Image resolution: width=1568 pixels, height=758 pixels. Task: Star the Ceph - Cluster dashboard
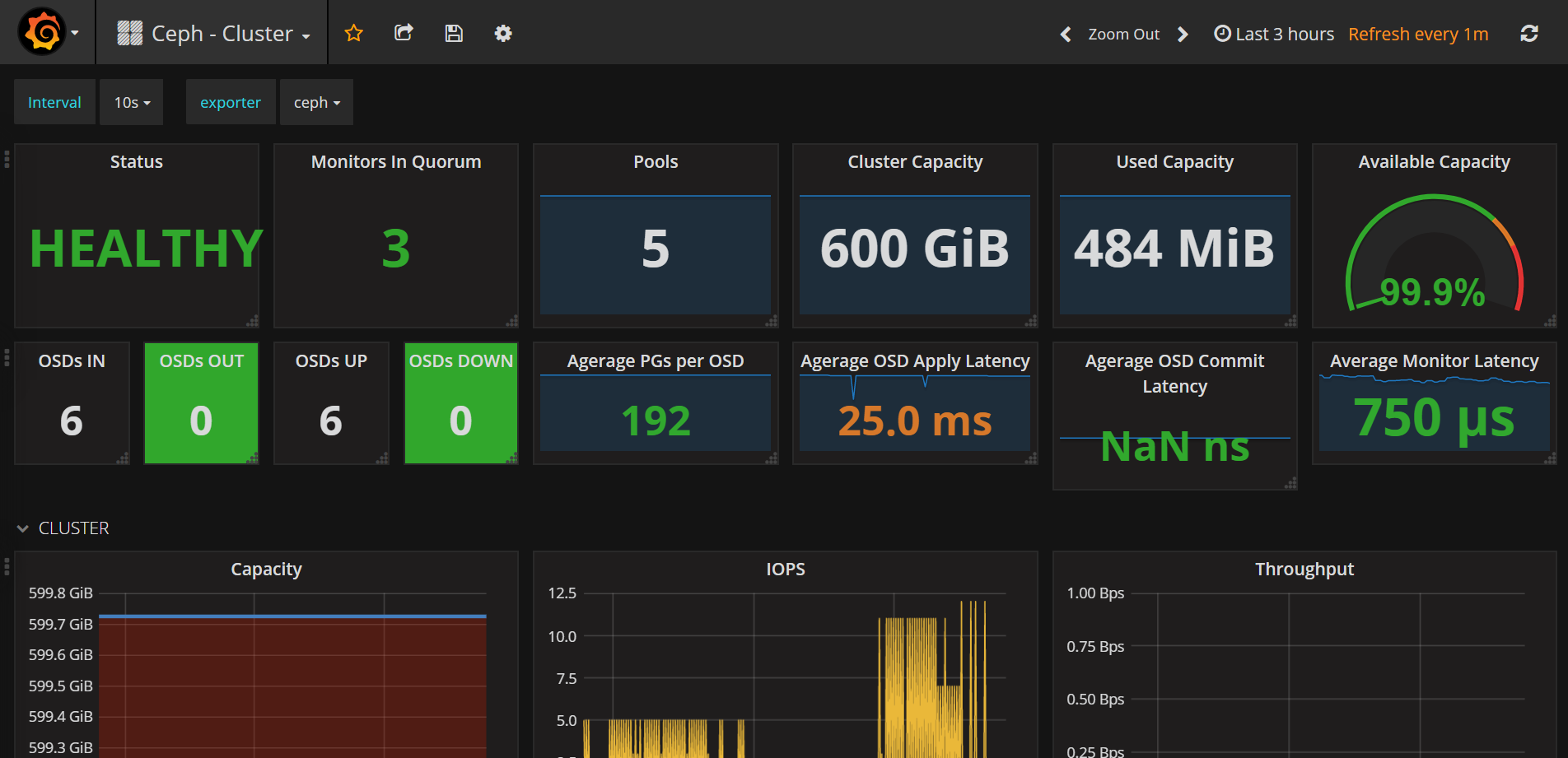354,33
